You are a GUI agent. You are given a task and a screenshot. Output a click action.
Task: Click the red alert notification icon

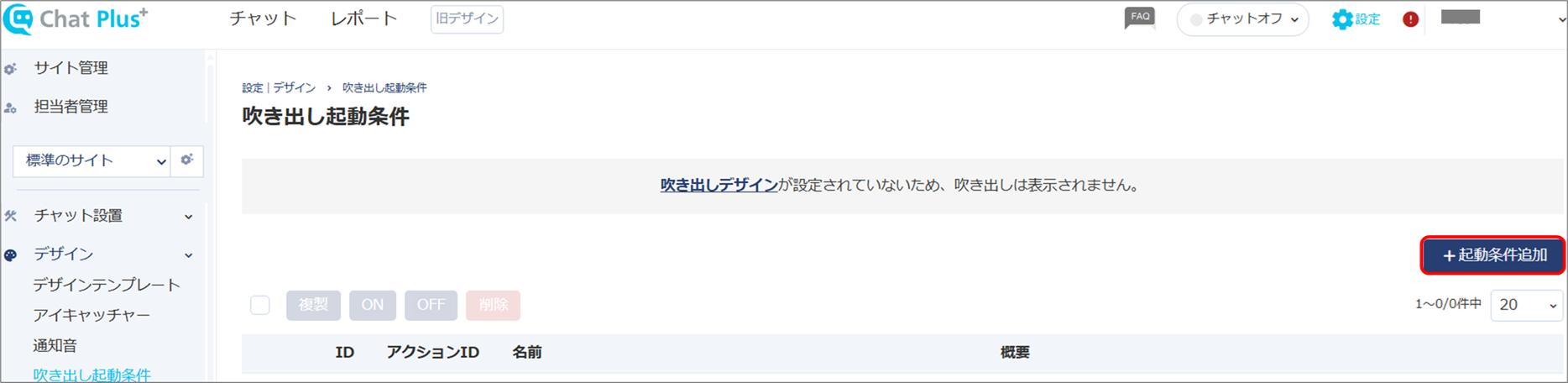1410,19
